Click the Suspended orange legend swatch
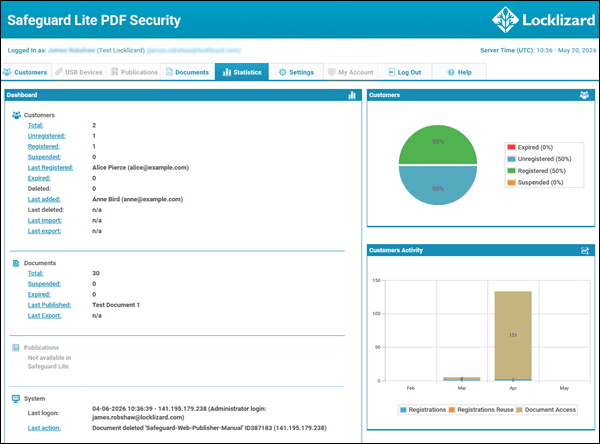The image size is (600, 444). click(511, 183)
